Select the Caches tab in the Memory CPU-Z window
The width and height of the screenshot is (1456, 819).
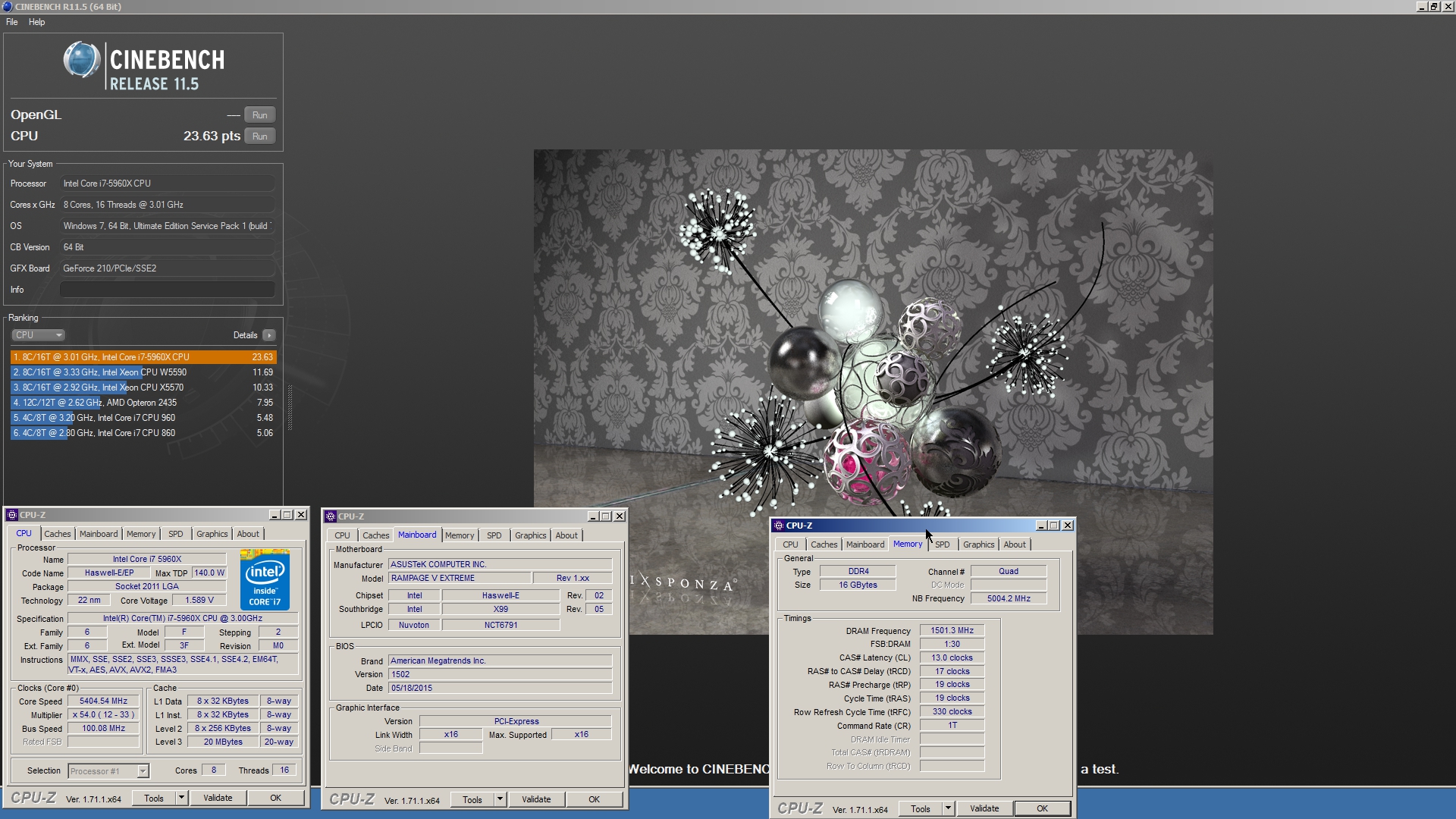824,544
